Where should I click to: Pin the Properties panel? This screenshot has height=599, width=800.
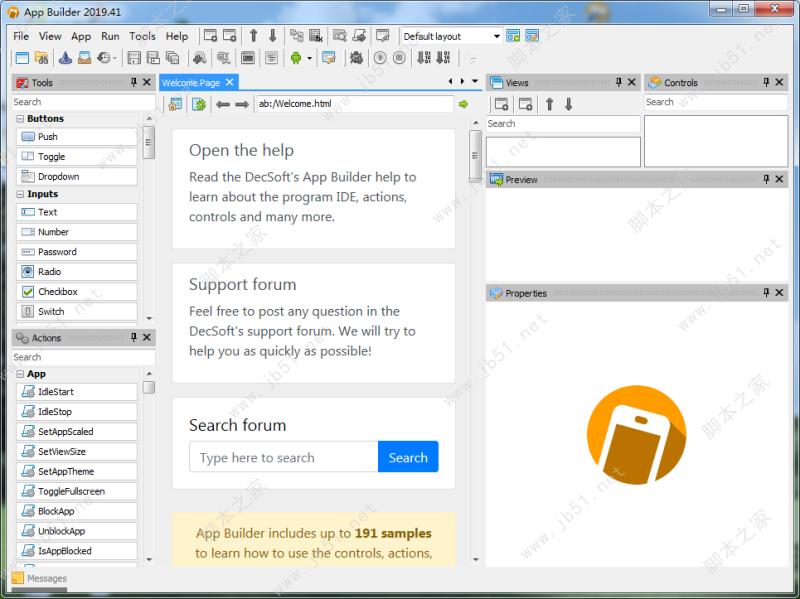point(766,293)
